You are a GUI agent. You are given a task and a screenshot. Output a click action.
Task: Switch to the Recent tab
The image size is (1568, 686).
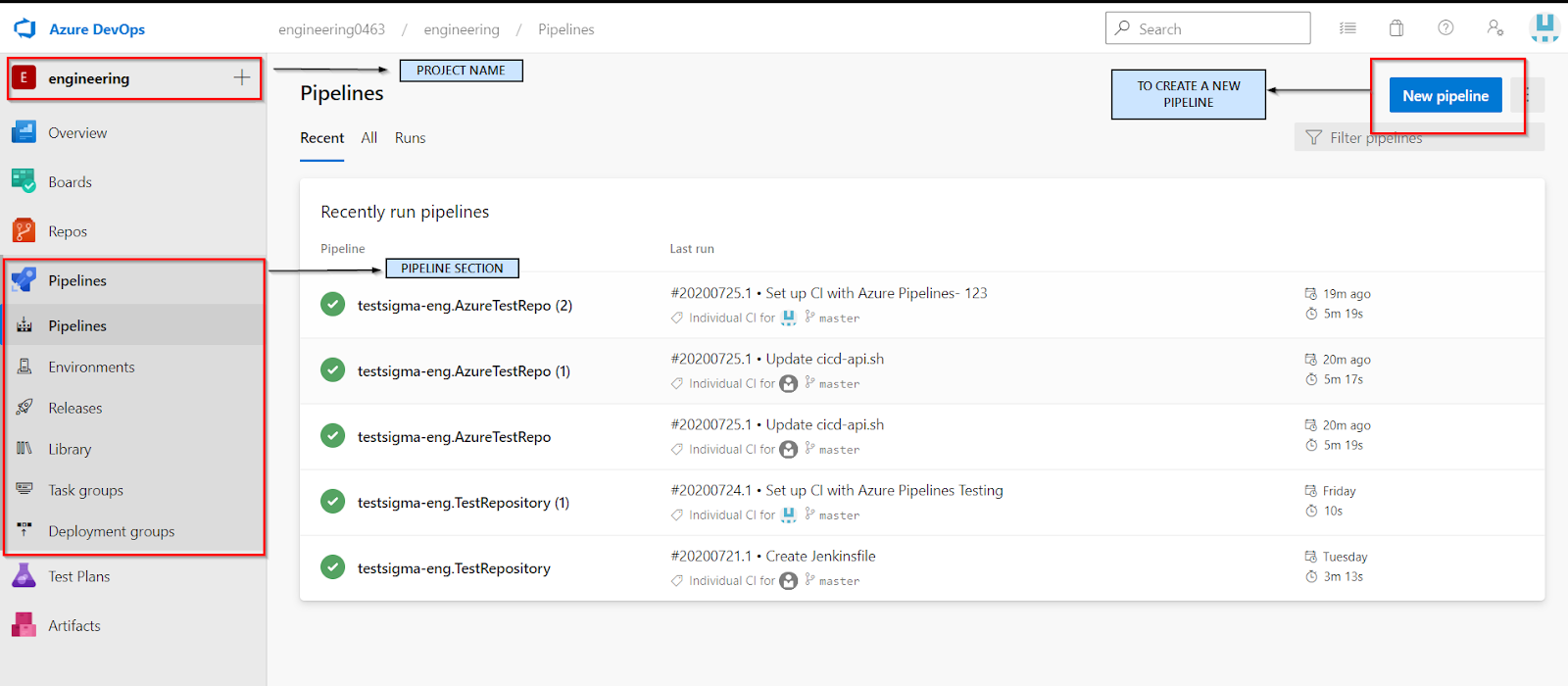321,138
